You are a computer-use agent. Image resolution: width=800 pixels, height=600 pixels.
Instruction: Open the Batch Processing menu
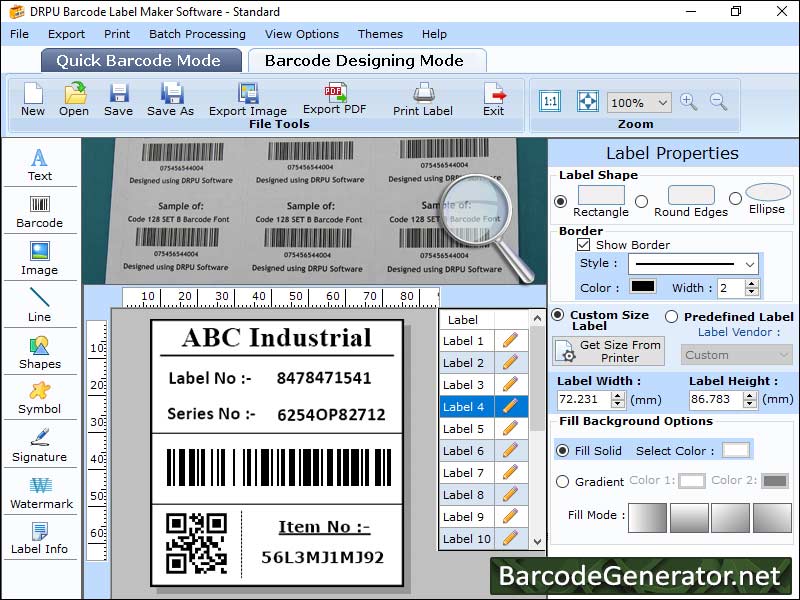tap(197, 33)
